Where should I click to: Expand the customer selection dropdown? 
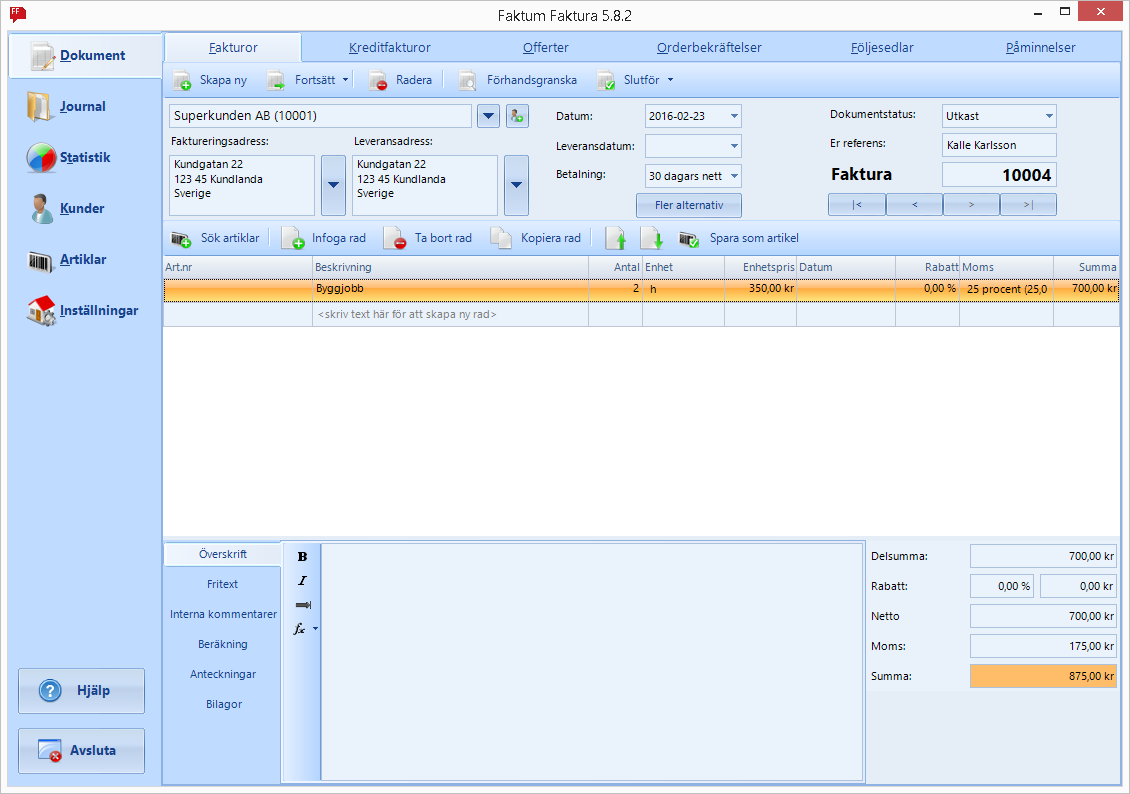tap(488, 115)
